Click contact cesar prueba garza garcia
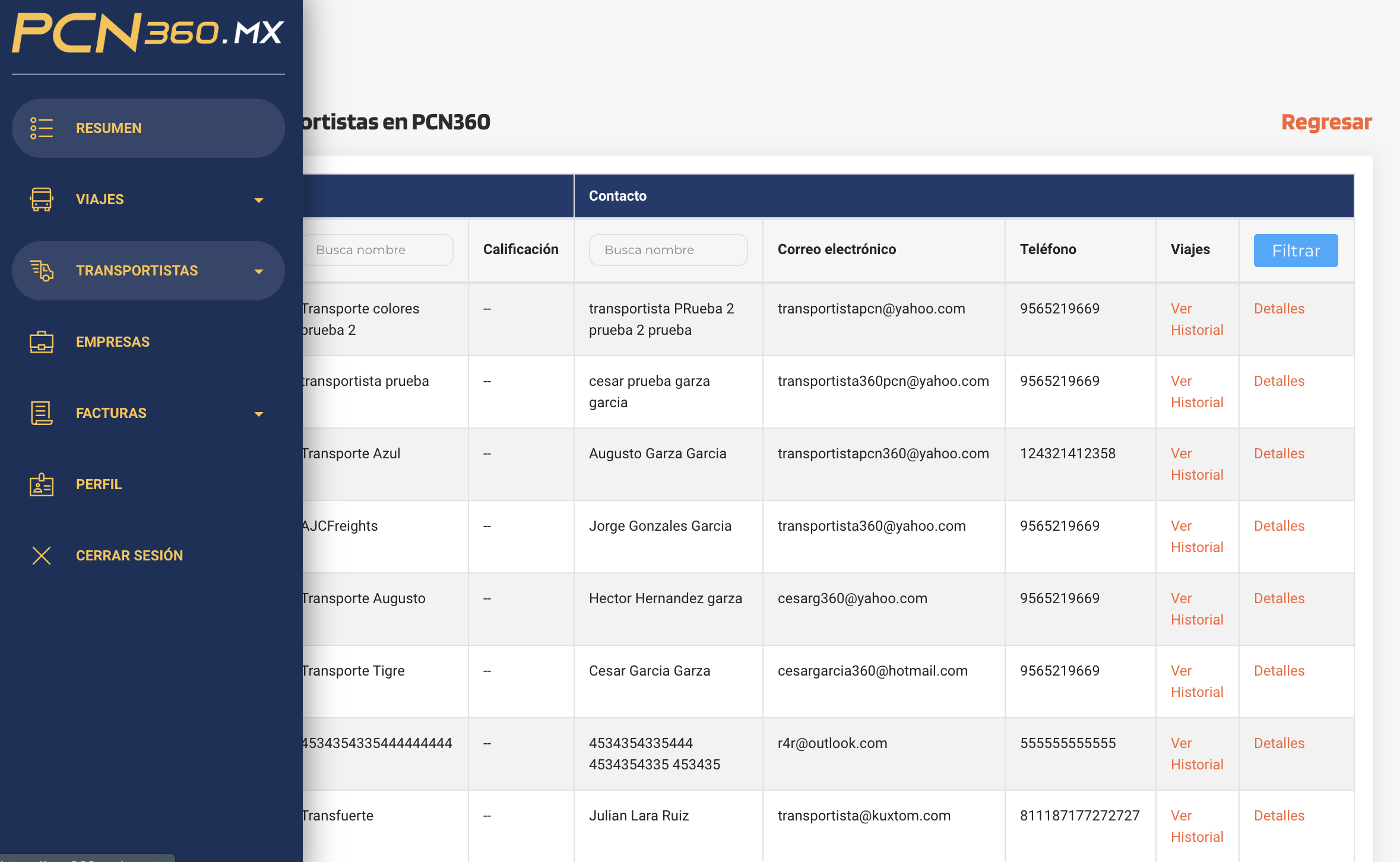 tap(649, 392)
